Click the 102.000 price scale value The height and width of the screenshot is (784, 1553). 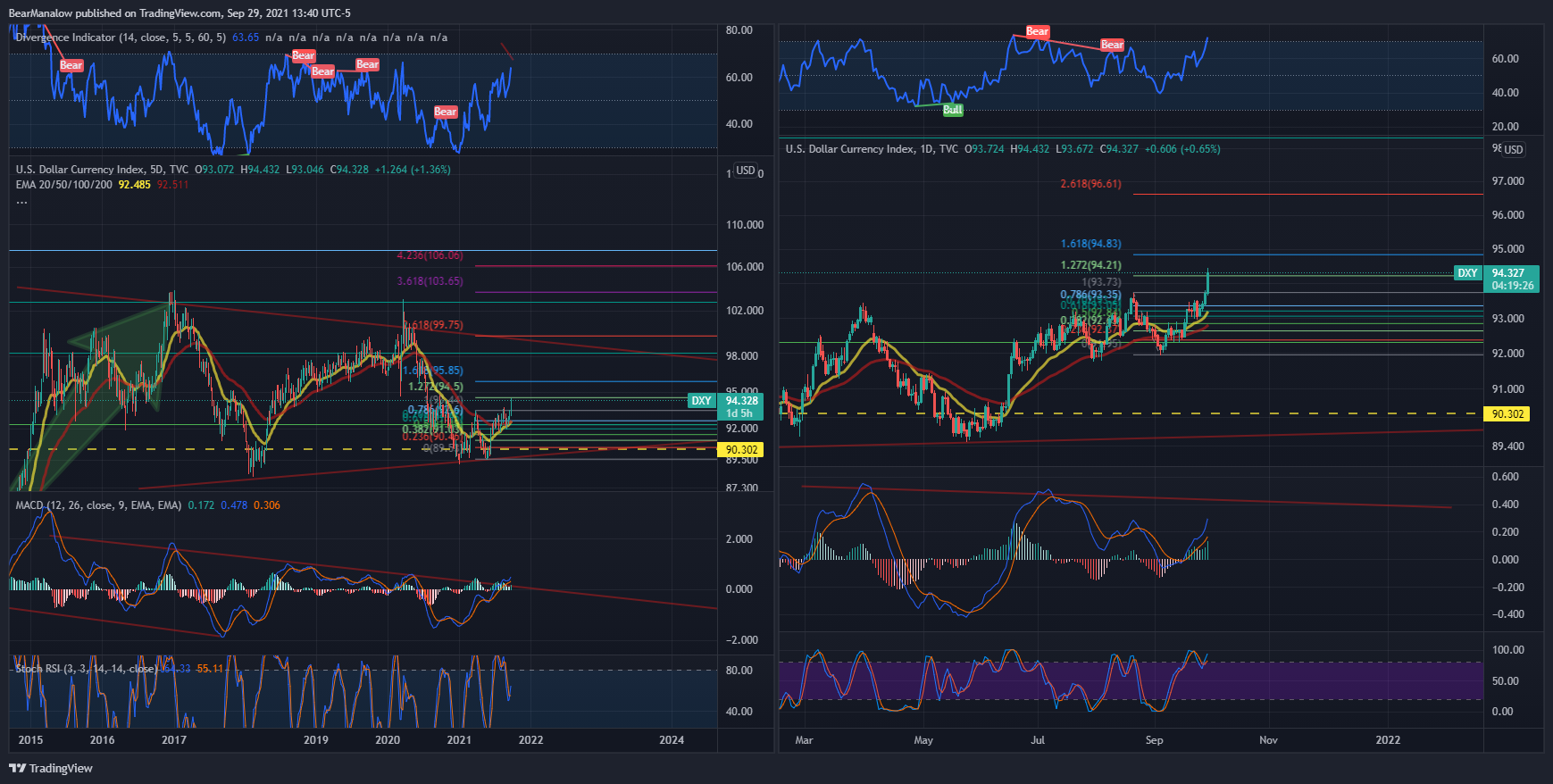click(x=745, y=311)
